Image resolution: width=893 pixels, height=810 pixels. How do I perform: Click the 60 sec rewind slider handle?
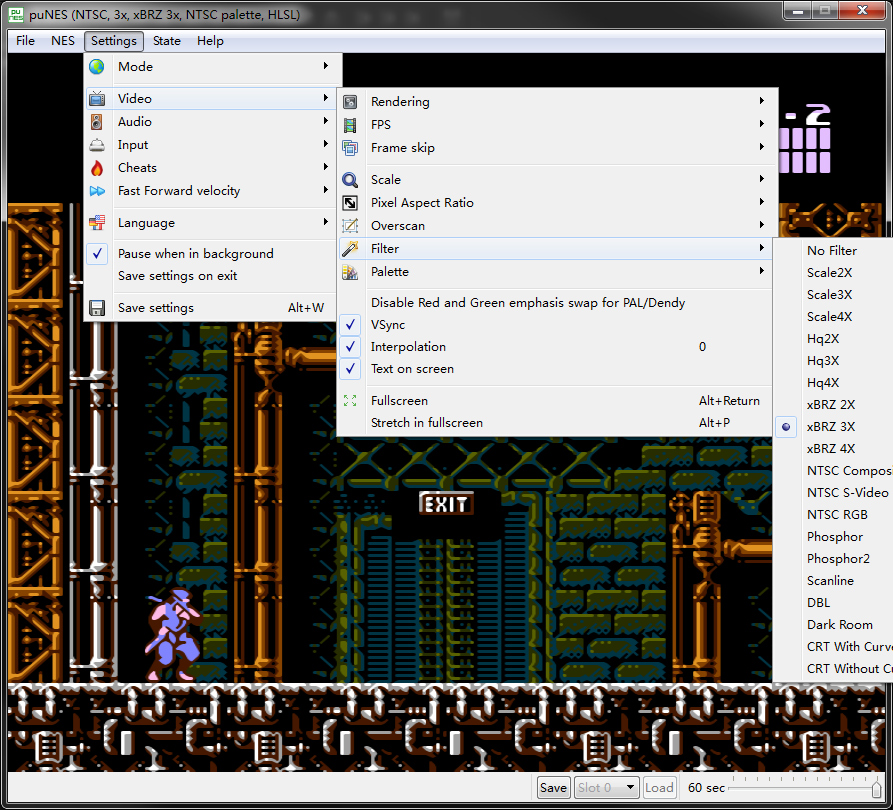(876, 788)
